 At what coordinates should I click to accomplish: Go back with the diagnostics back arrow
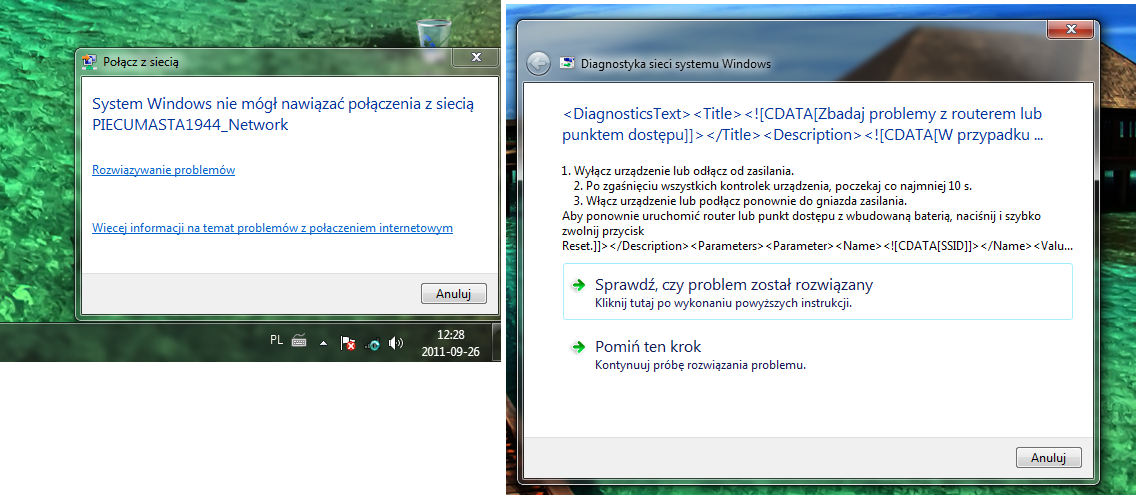coord(538,64)
